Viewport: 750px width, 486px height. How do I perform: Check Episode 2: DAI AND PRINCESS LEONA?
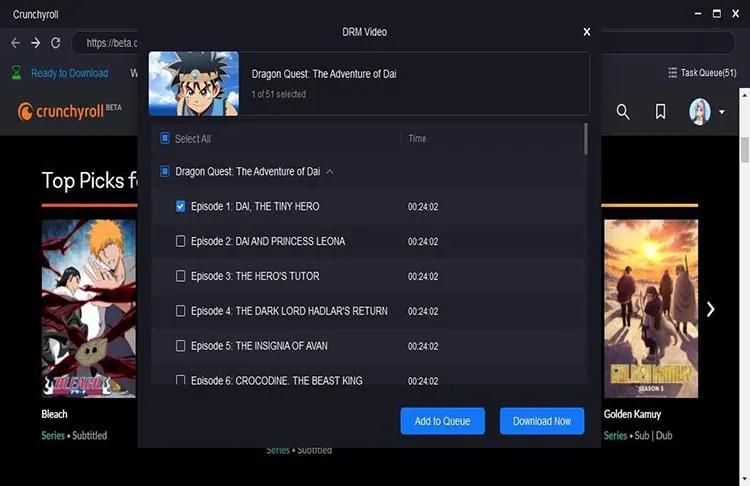coord(181,241)
